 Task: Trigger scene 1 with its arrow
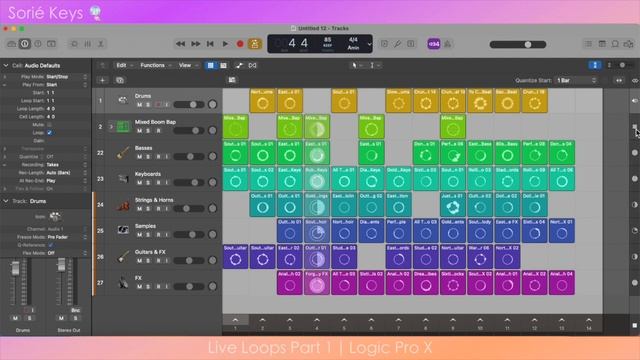click(235, 320)
